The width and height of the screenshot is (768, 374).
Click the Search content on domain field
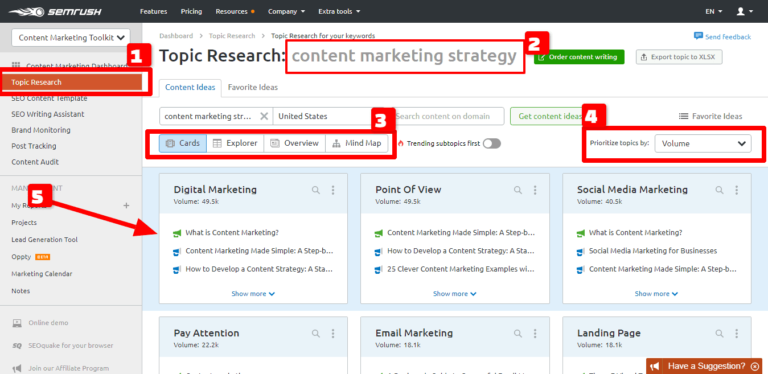(x=448, y=116)
